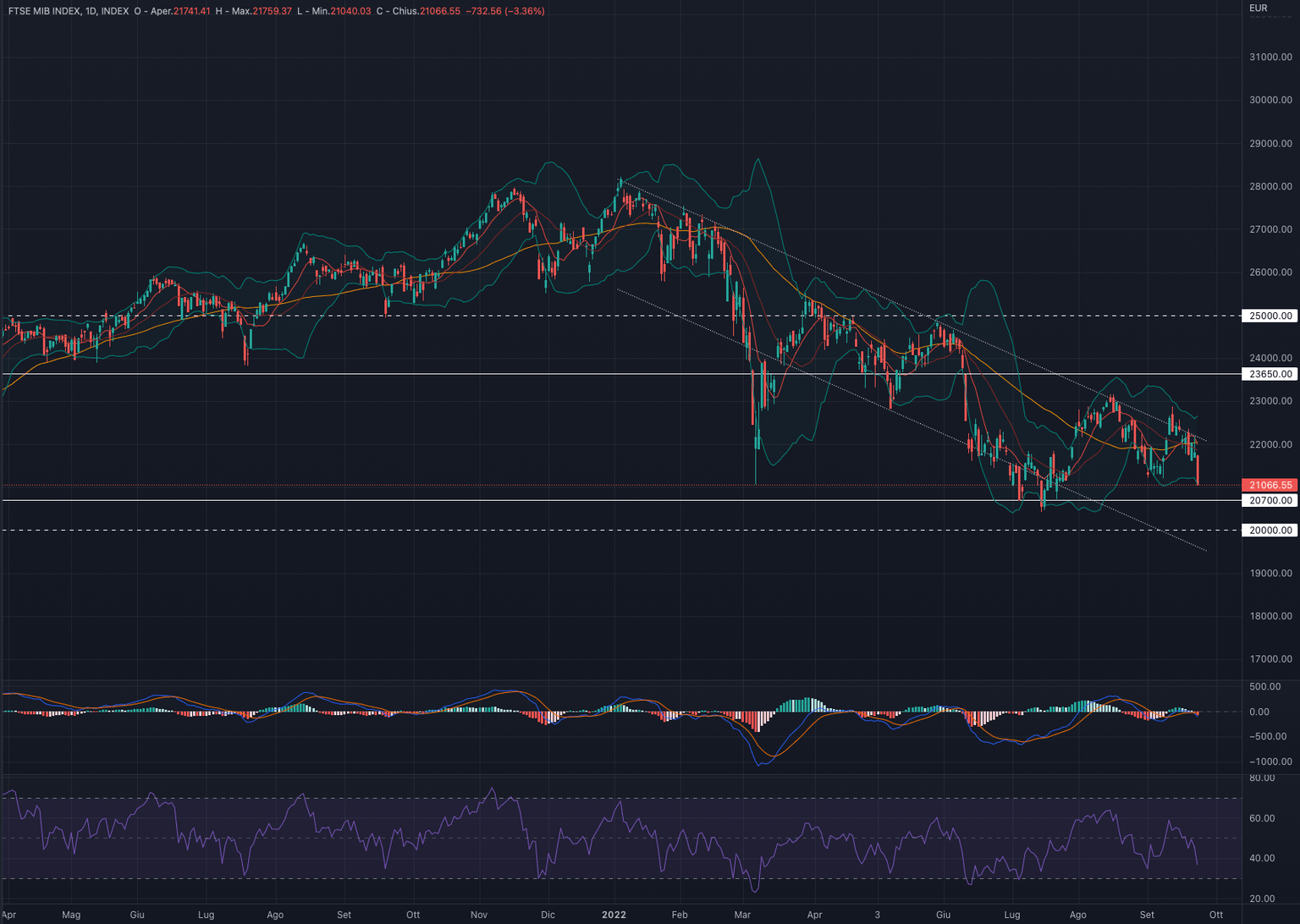The height and width of the screenshot is (924, 1300).
Task: Click the Dic label on the time axis
Action: 548,915
